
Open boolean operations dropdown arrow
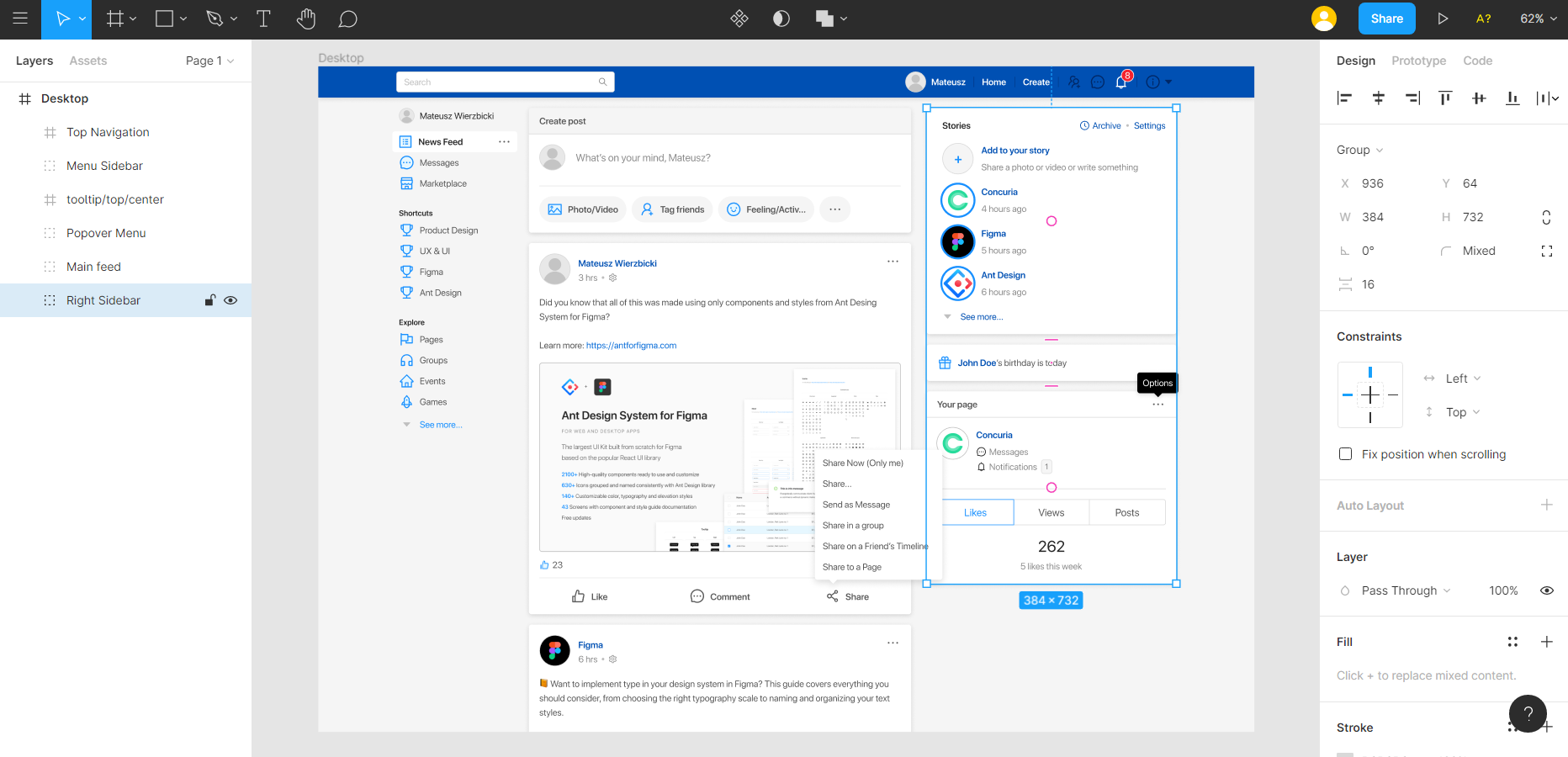(x=844, y=19)
